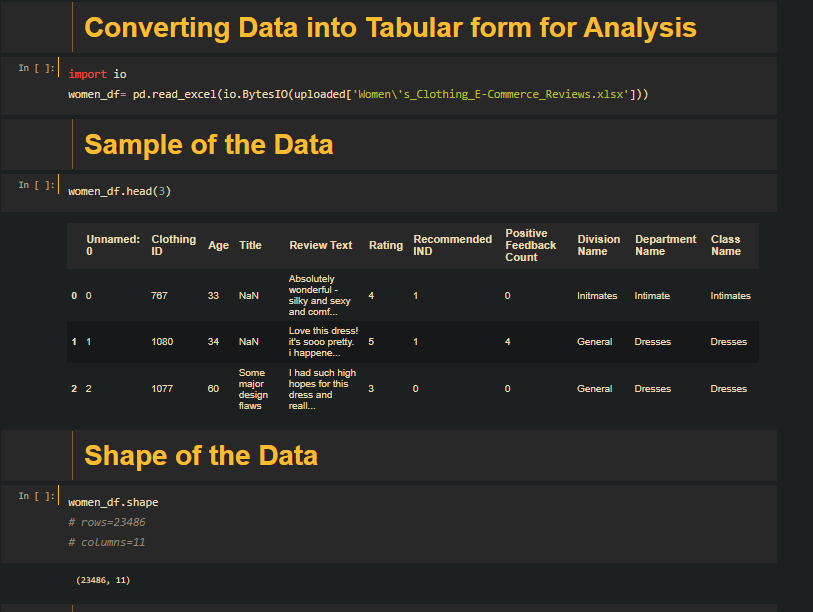The width and height of the screenshot is (813, 612).
Task: Click the NaN title in row 0
Action: (249, 296)
